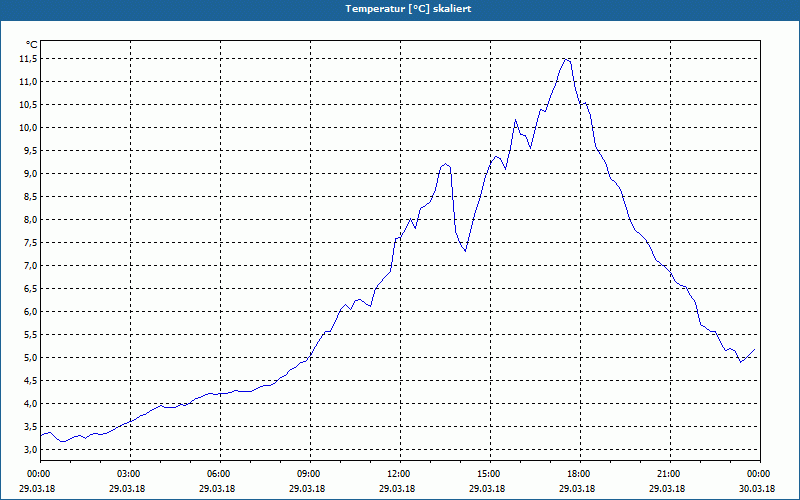Click the 6,5 y-axis value

point(30,288)
